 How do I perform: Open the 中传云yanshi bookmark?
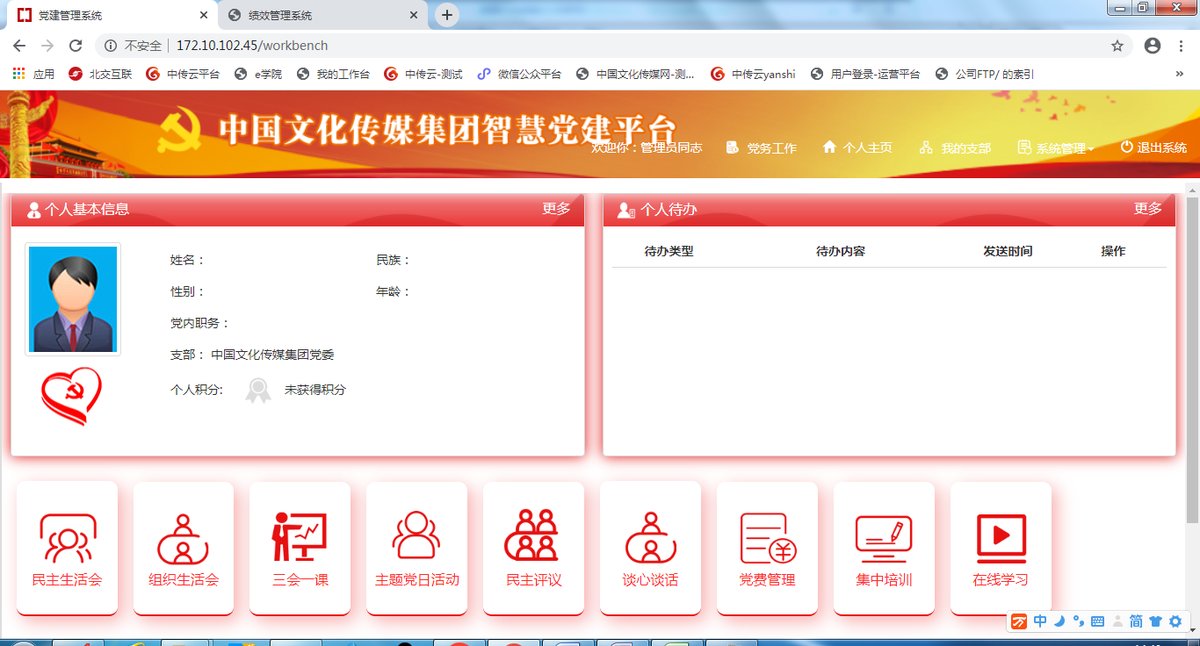tap(754, 74)
